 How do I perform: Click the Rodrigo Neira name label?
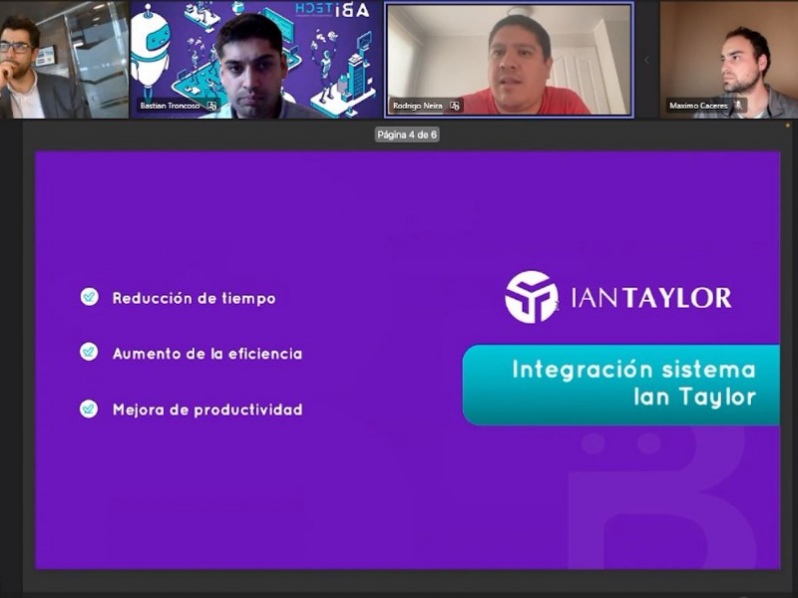tap(417, 106)
